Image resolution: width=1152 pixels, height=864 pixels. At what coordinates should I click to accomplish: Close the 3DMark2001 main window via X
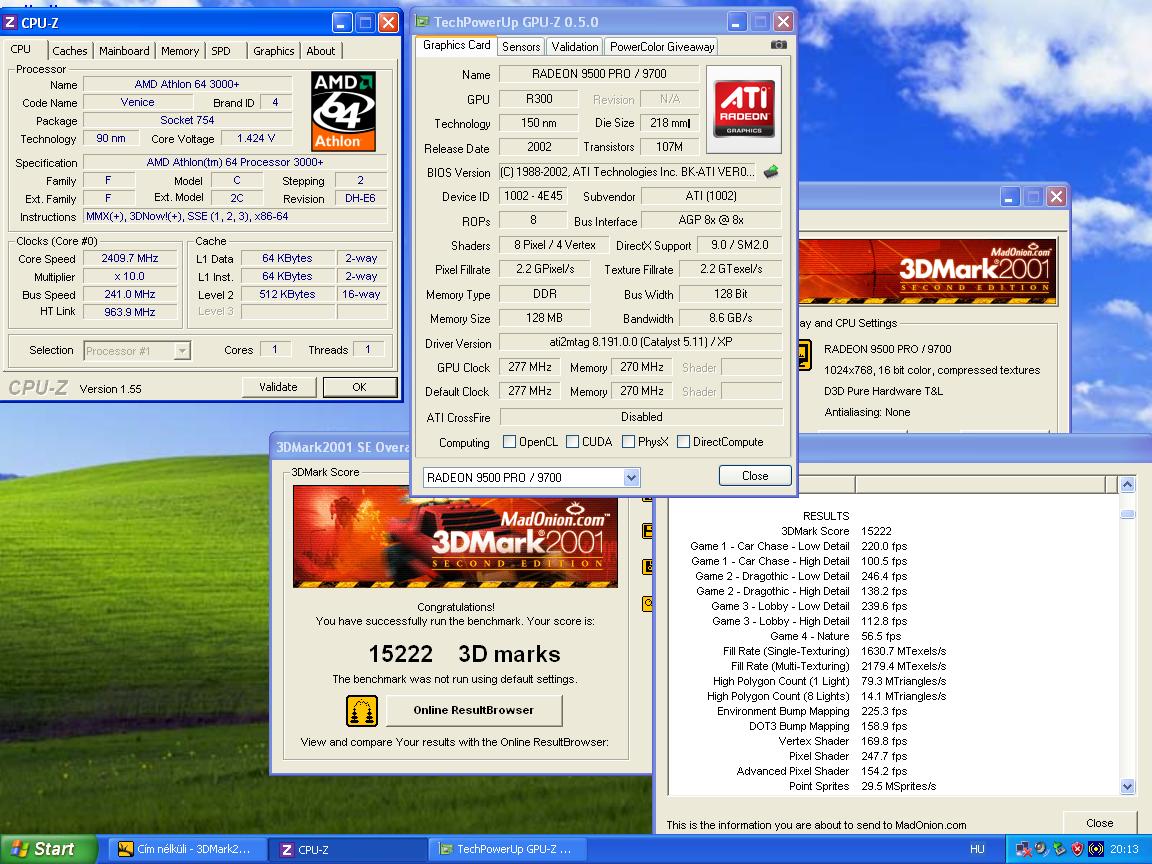(x=1056, y=196)
